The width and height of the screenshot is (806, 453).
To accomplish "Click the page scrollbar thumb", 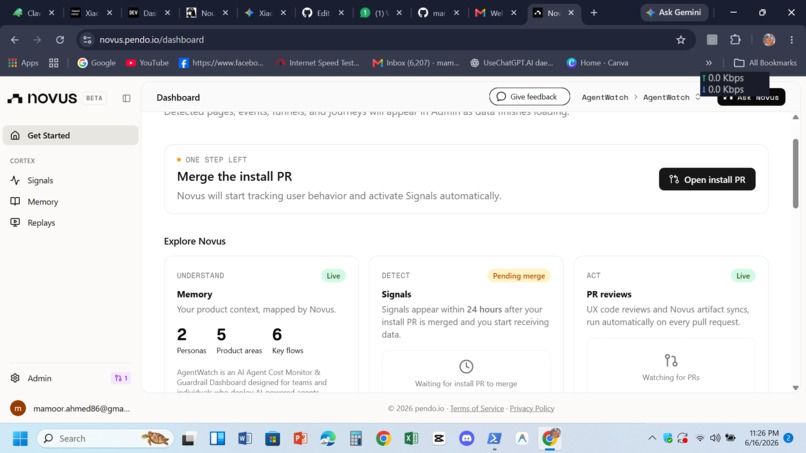I will pyautogui.click(x=795, y=173).
